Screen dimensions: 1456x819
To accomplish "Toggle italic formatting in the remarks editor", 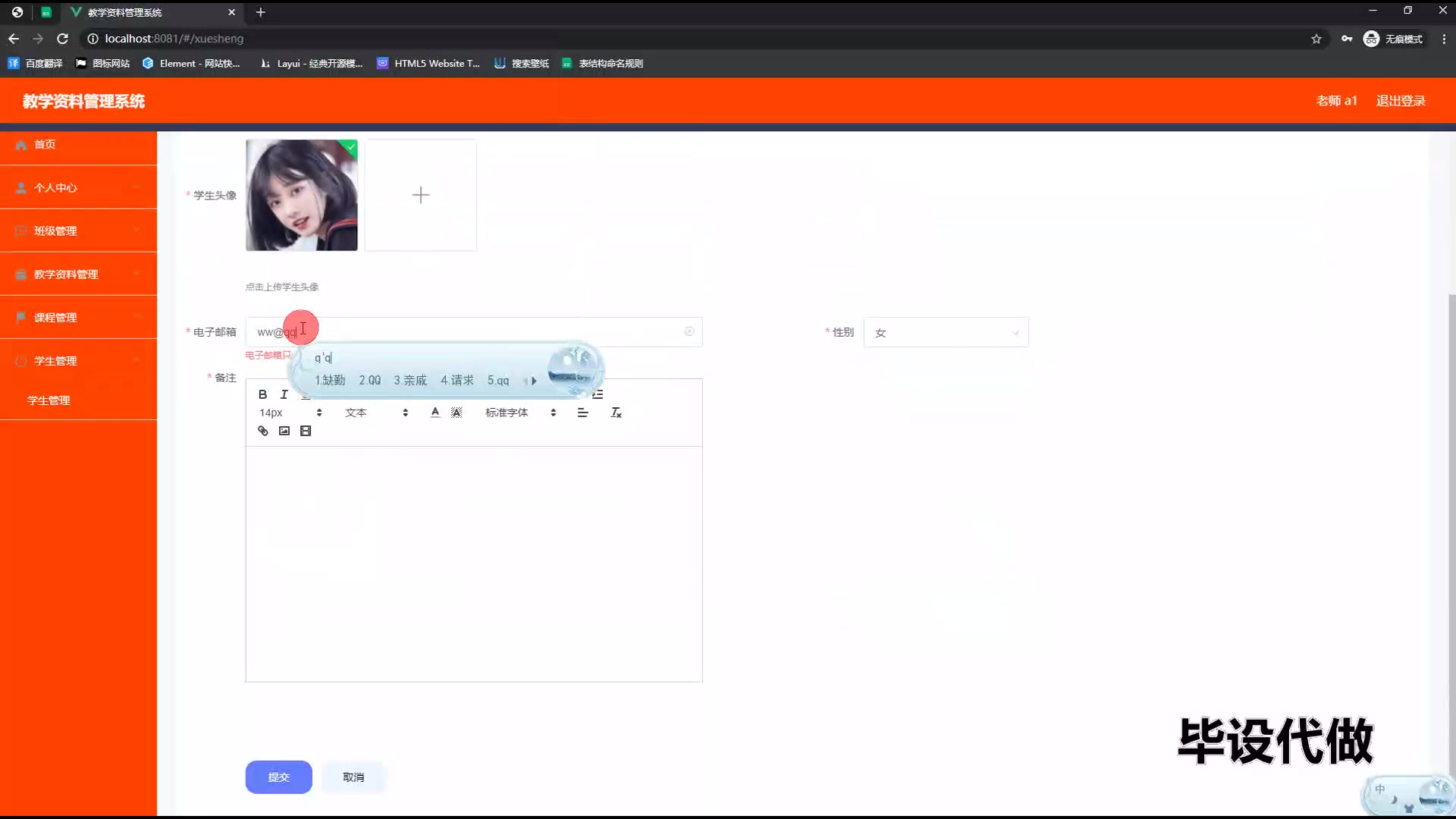I will [284, 394].
